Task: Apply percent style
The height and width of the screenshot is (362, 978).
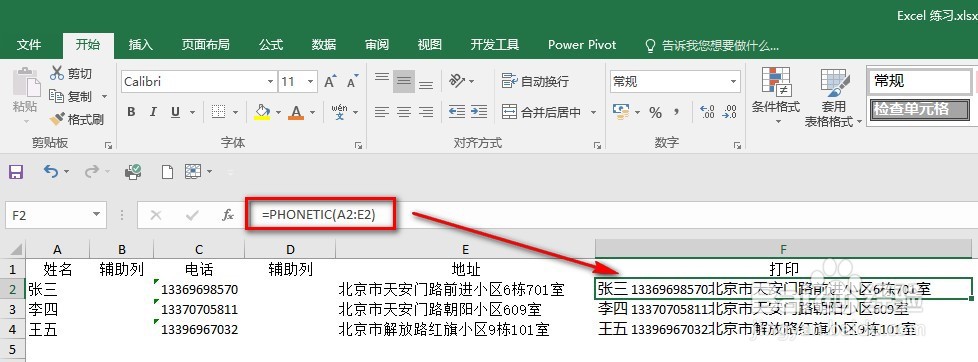Action: point(655,112)
